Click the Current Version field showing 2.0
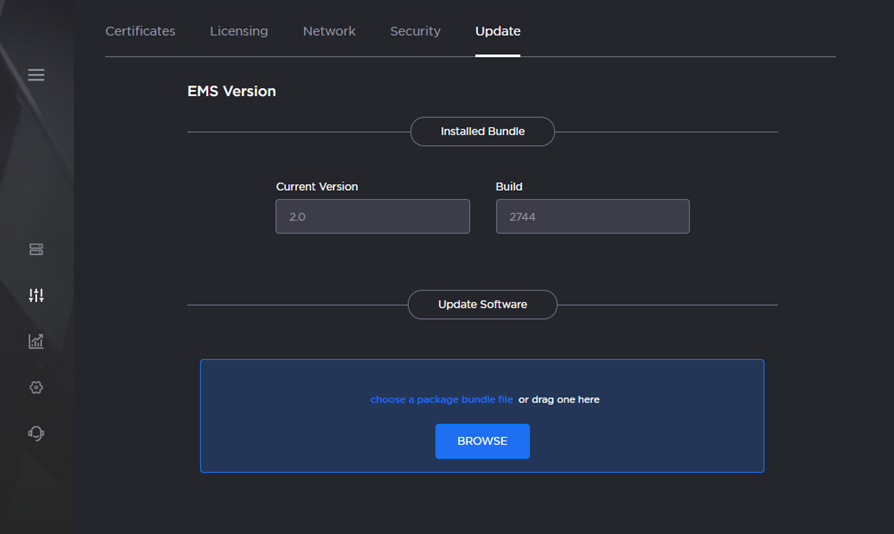The width and height of the screenshot is (894, 534). [x=372, y=216]
